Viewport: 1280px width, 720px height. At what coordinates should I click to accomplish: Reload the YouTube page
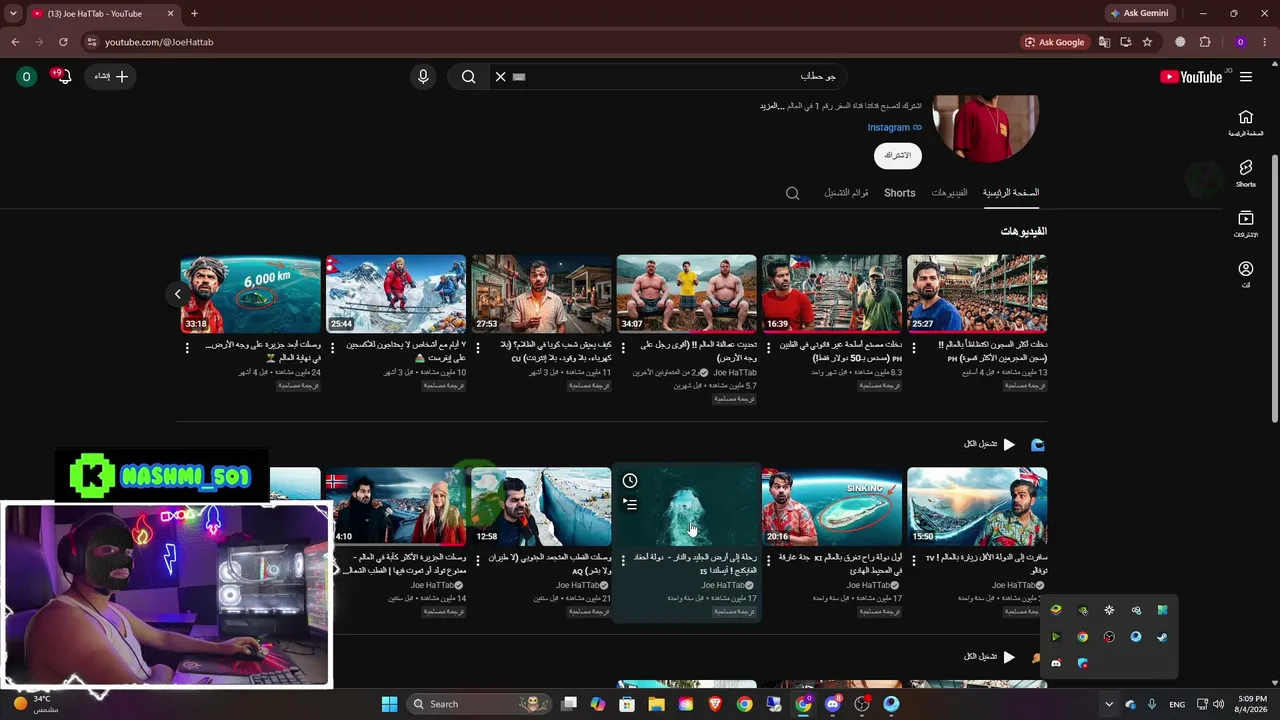coord(63,42)
